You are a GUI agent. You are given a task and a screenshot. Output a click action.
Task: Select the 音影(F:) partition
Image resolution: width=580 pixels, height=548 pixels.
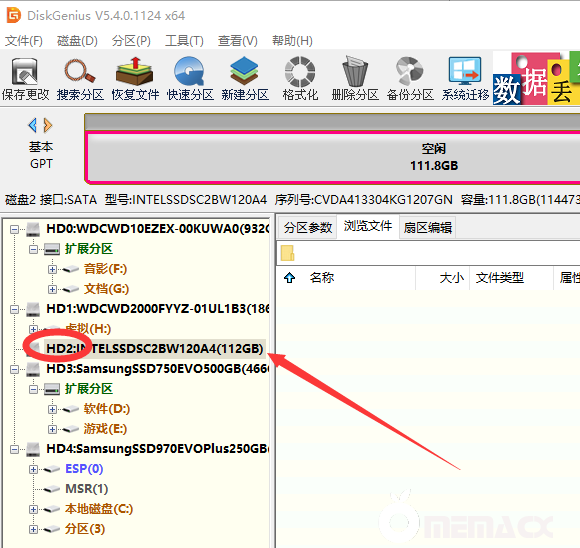point(105,269)
